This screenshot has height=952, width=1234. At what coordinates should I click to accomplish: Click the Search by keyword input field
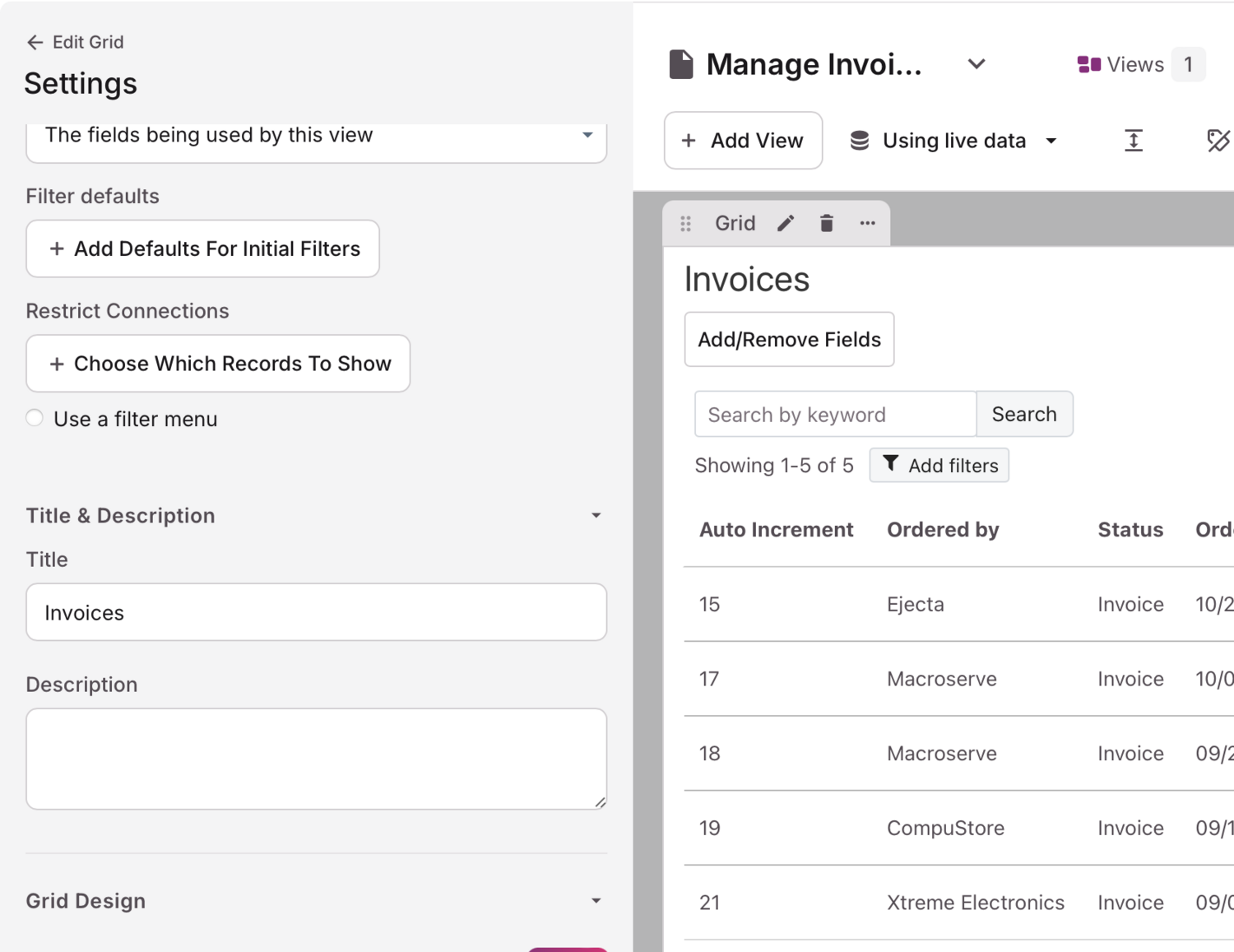tap(833, 414)
